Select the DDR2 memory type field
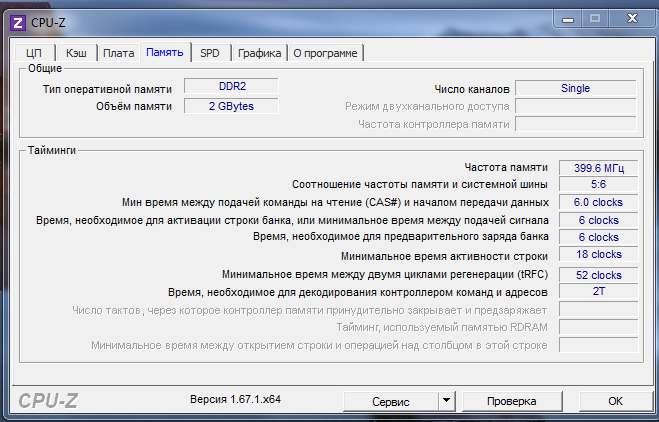Image resolution: width=659 pixels, height=422 pixels. click(232, 86)
